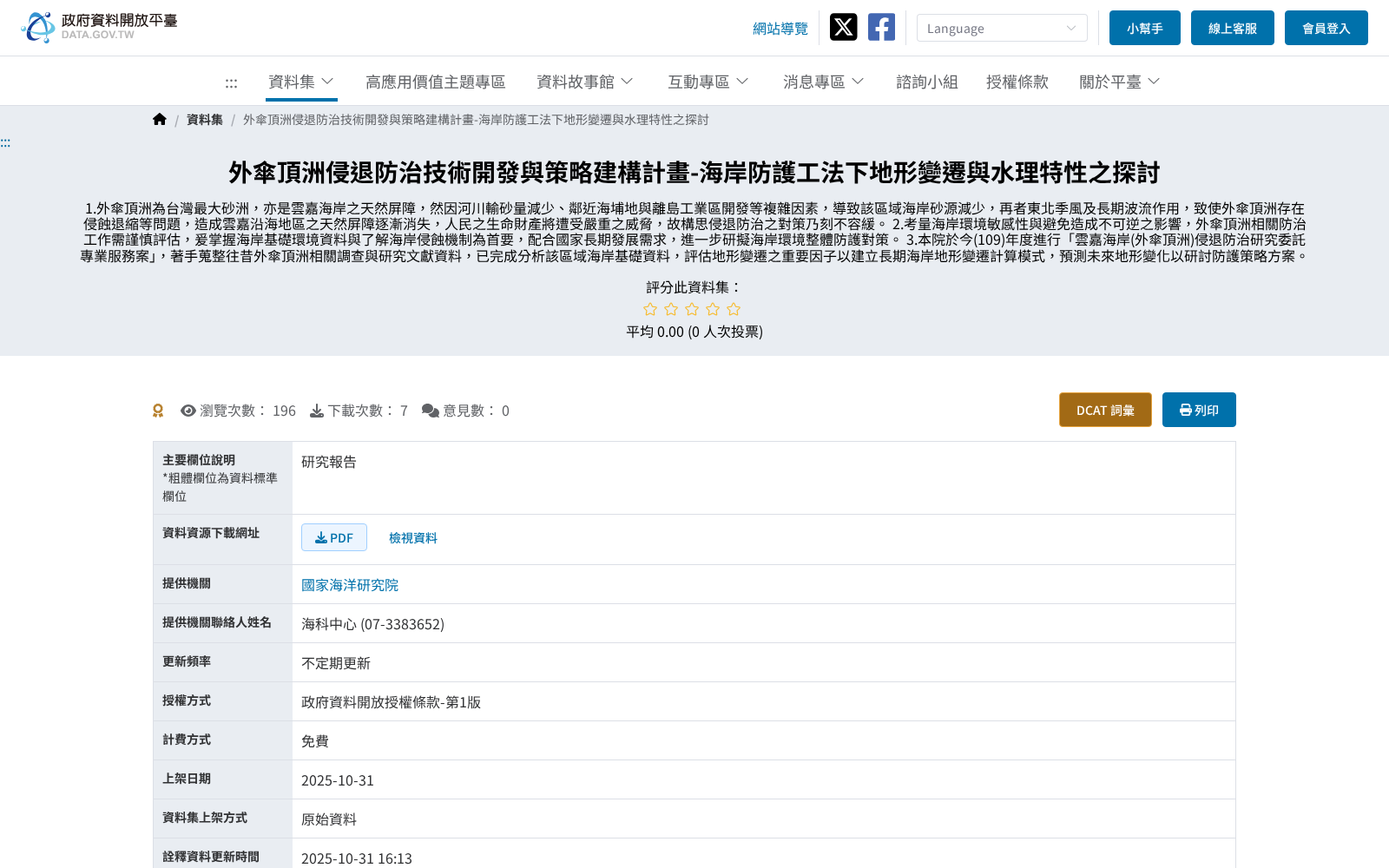Click the ::: accesskey marker at left edge
Viewport: 1389px width, 868px height.
[x=5, y=142]
